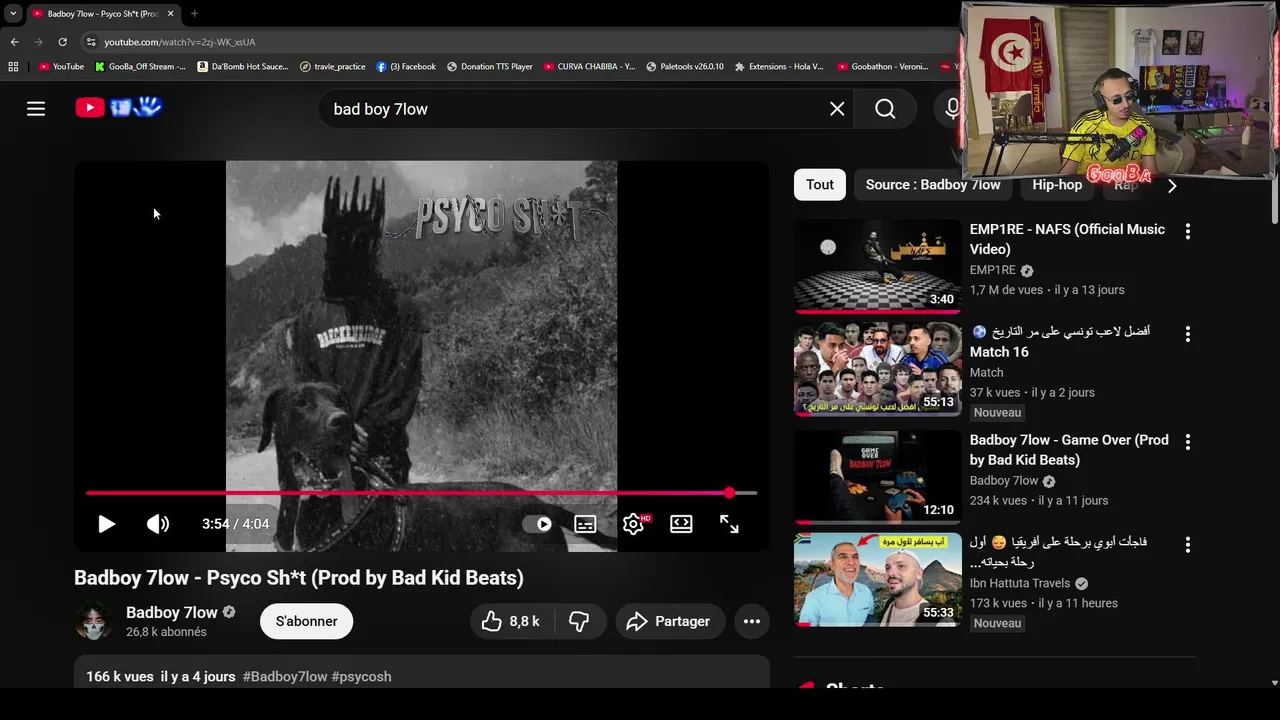The height and width of the screenshot is (720, 1280).
Task: Turn on subtitles/captions
Action: [x=585, y=524]
